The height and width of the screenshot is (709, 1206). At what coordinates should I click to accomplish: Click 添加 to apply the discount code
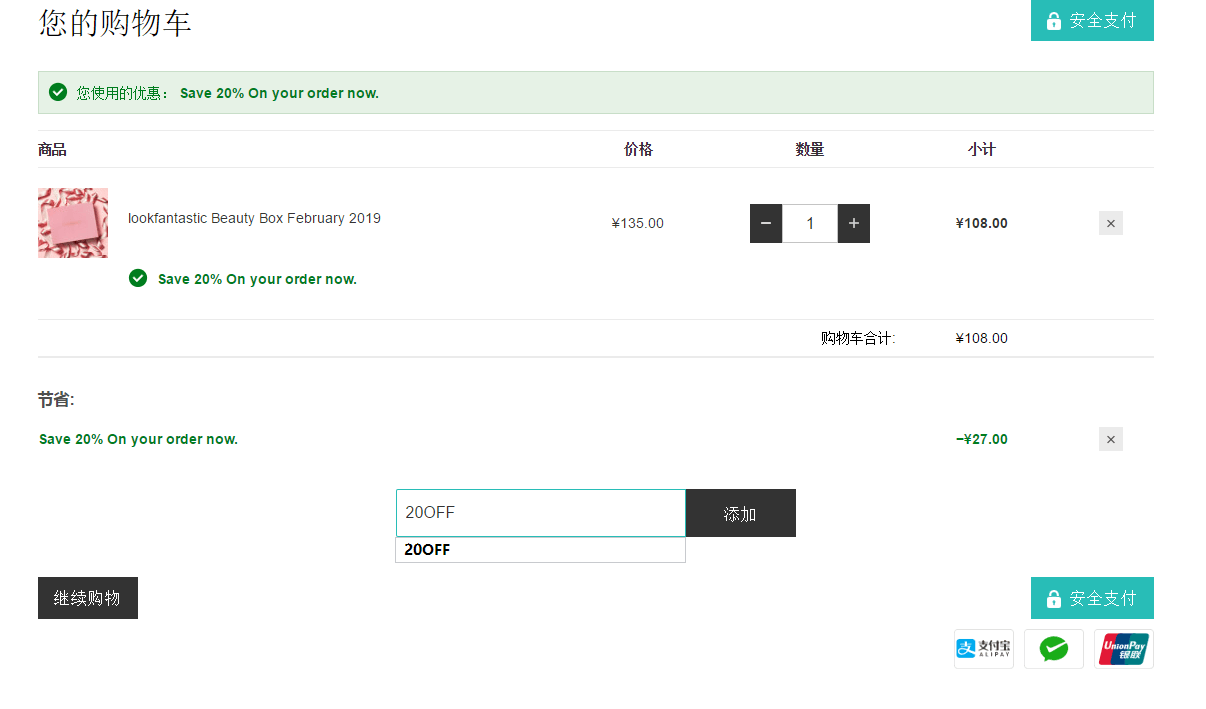click(740, 513)
